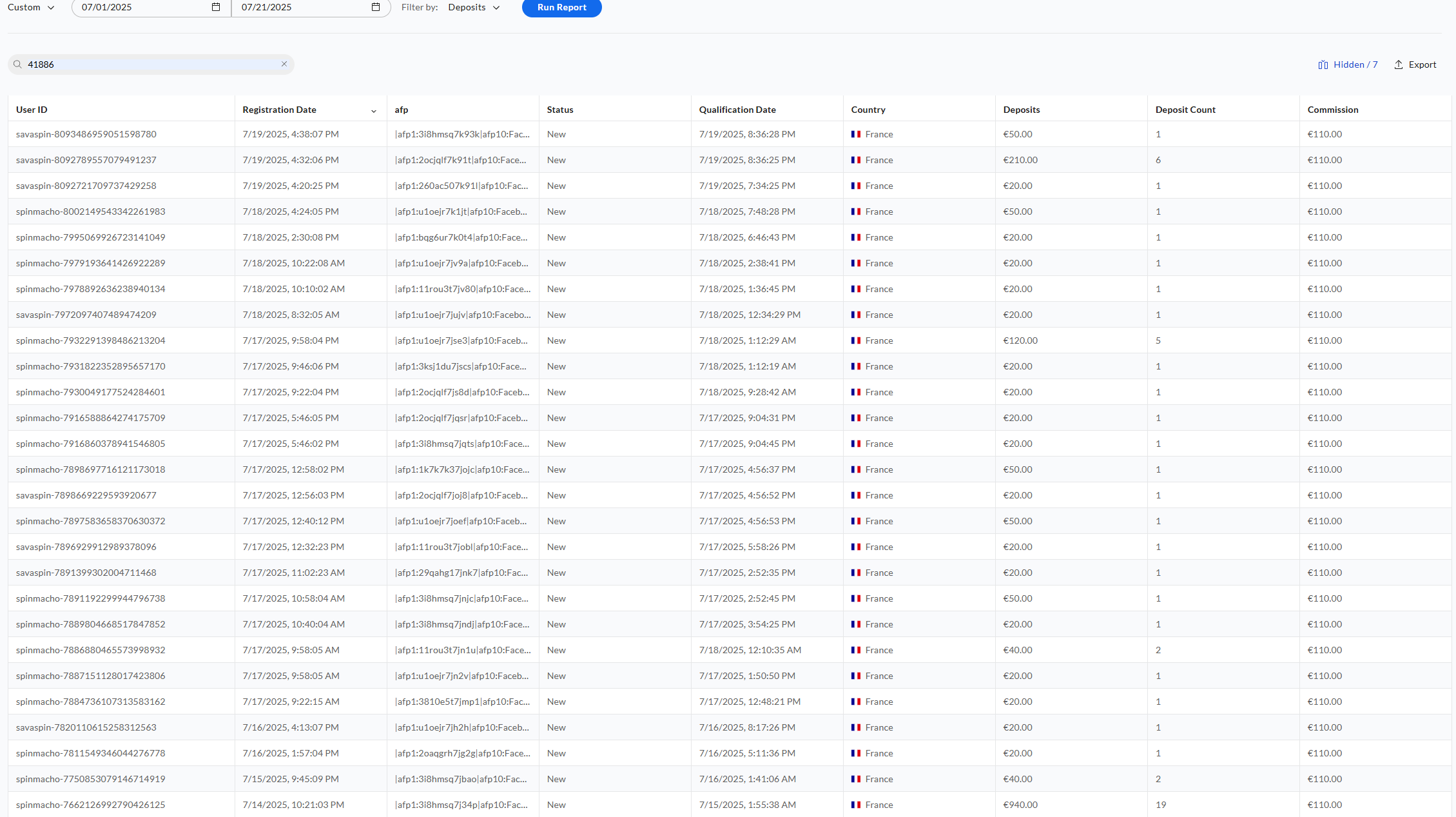
Task: Click afp value |afp1:1k7k7k37jojc|afp10:Face...
Action: pos(462,469)
